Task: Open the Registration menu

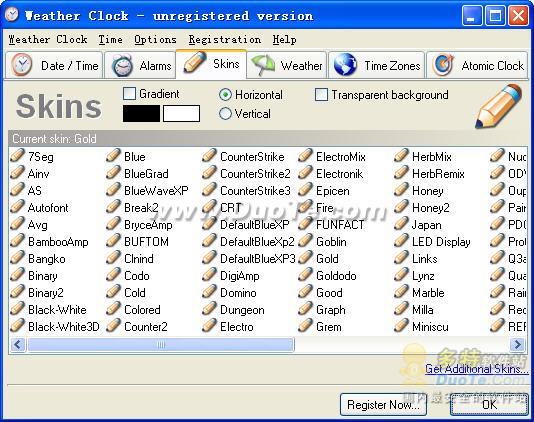Action: (x=225, y=40)
